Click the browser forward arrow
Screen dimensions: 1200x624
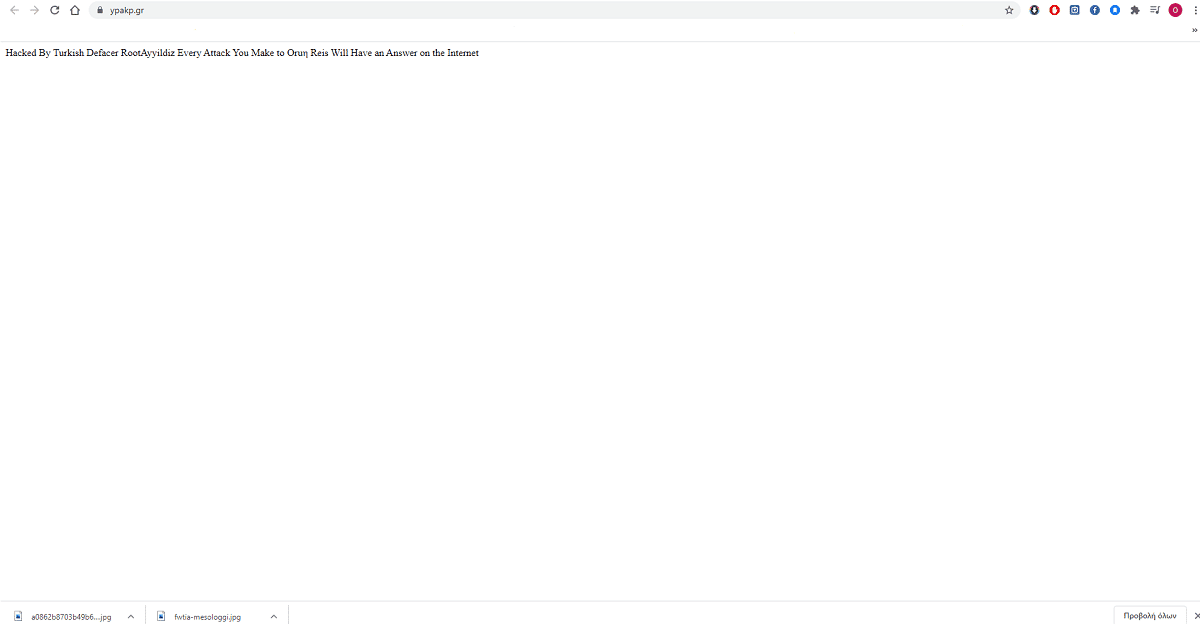click(x=34, y=10)
